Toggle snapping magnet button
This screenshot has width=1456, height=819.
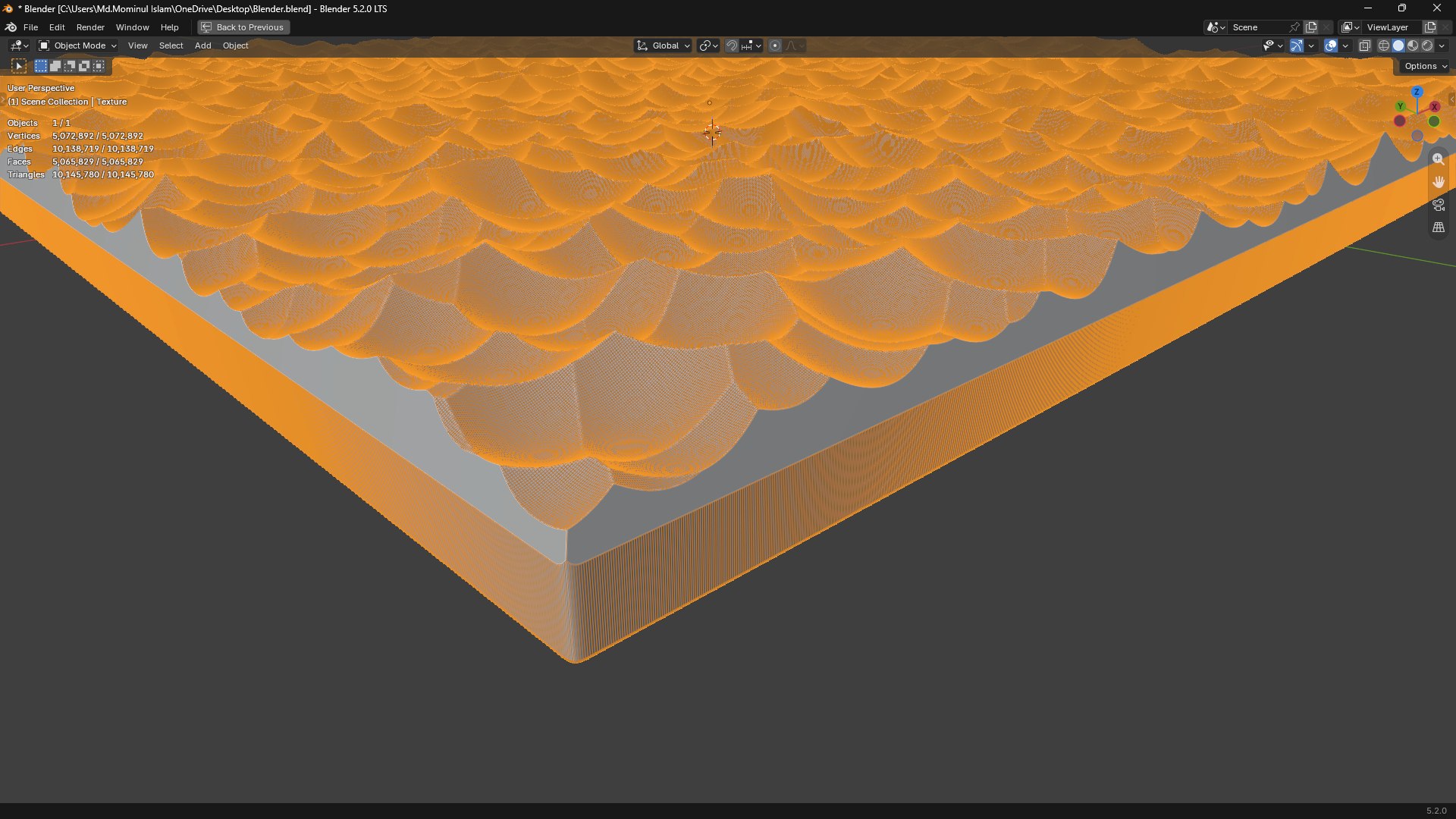point(732,45)
